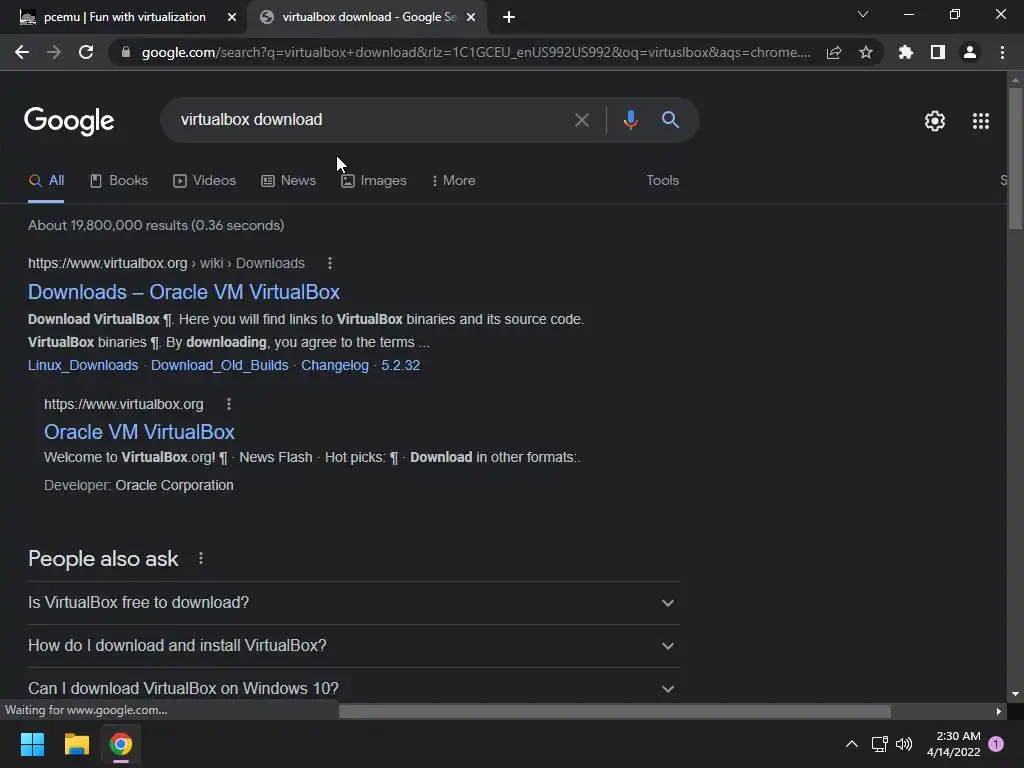The width and height of the screenshot is (1024, 768).
Task: Open the Windows Start menu
Action: pos(32,744)
